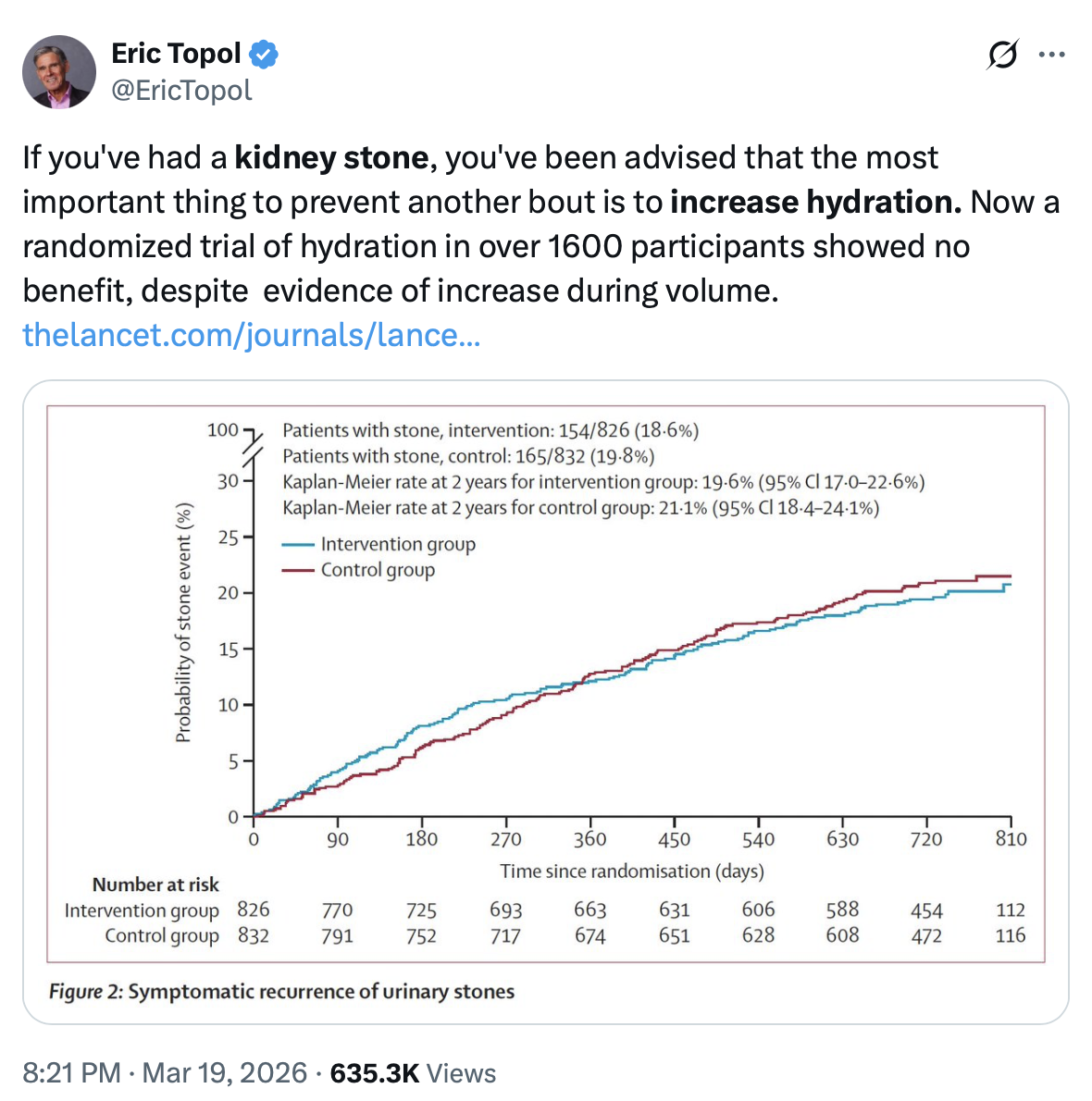Open thelancet.com journal link

tap(252, 335)
